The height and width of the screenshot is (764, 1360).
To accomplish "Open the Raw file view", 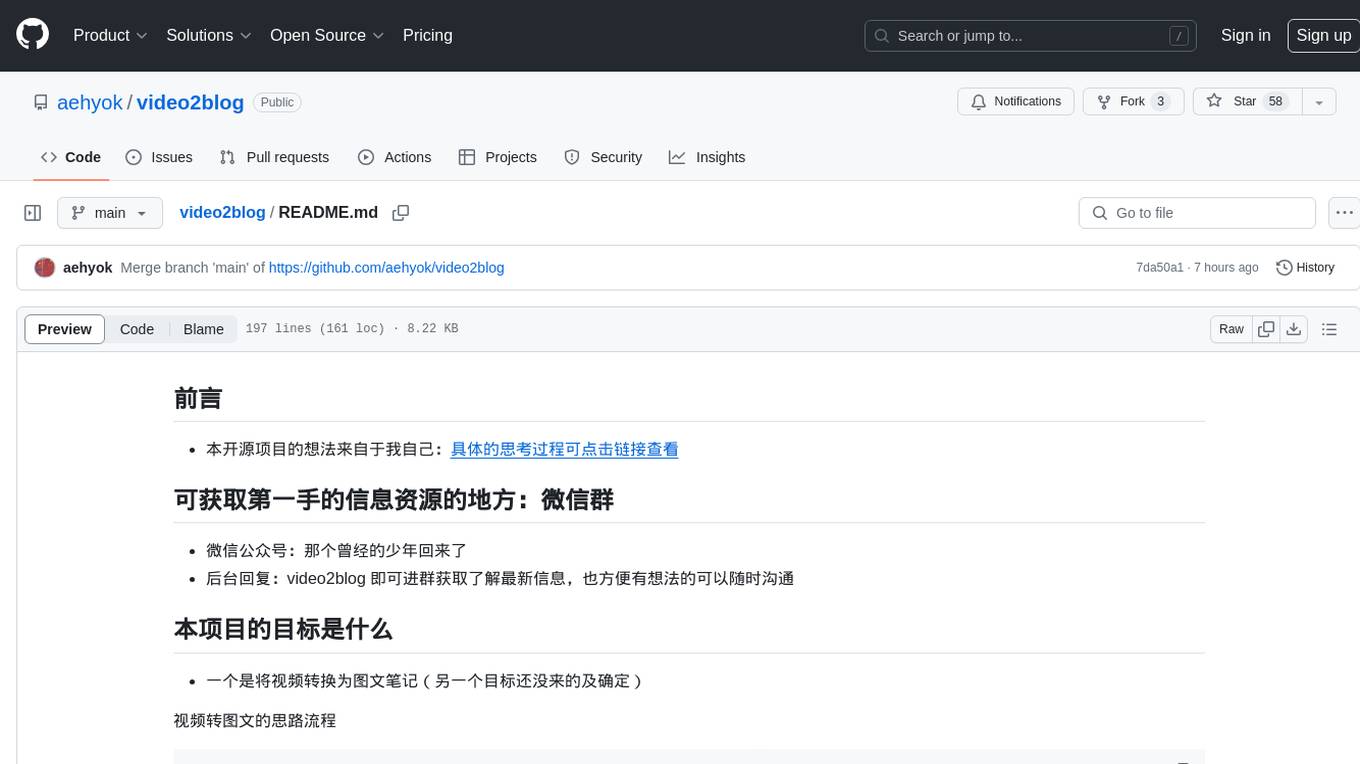I will pyautogui.click(x=1231, y=329).
